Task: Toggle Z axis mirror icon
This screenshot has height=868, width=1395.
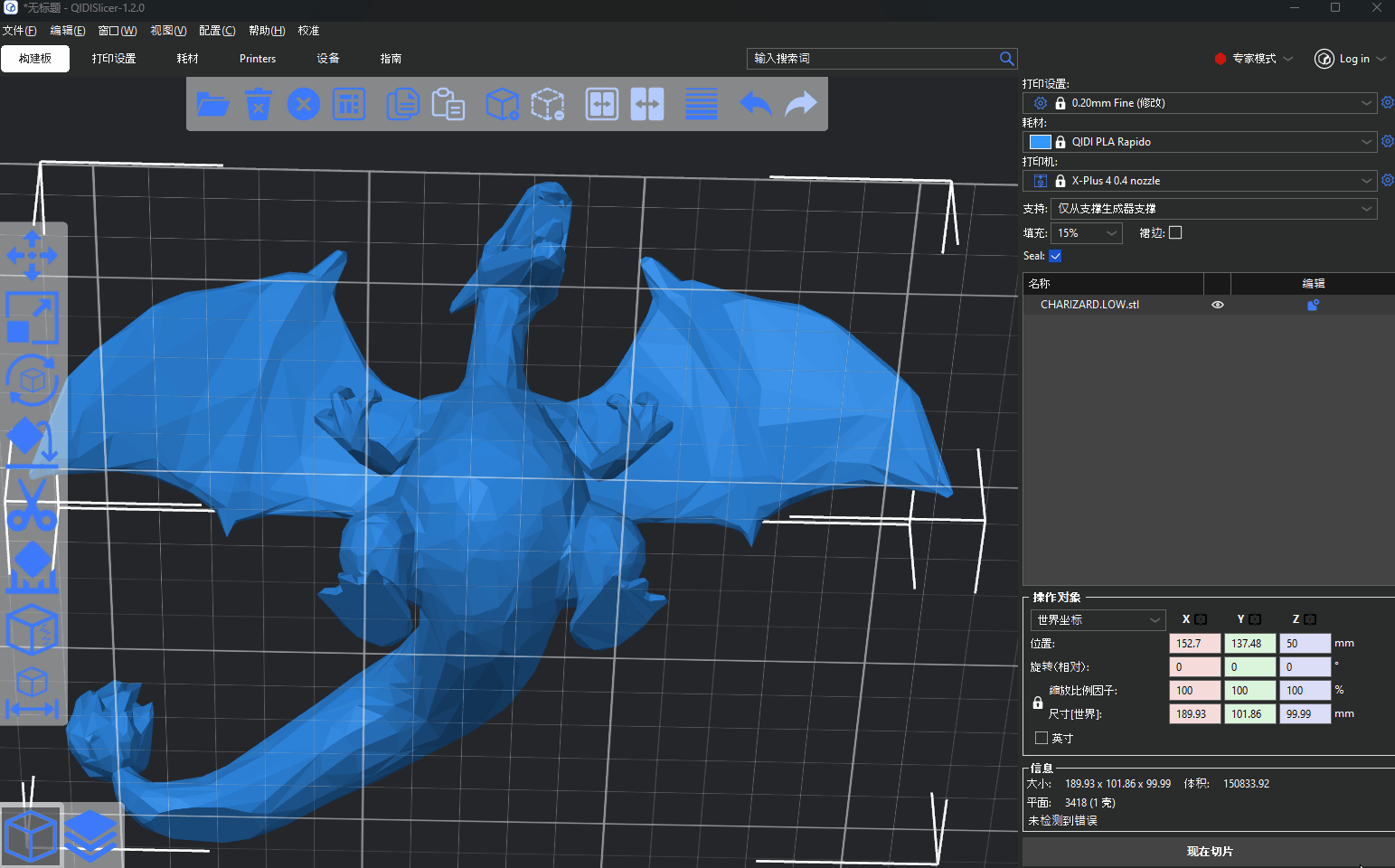Action: [1310, 619]
